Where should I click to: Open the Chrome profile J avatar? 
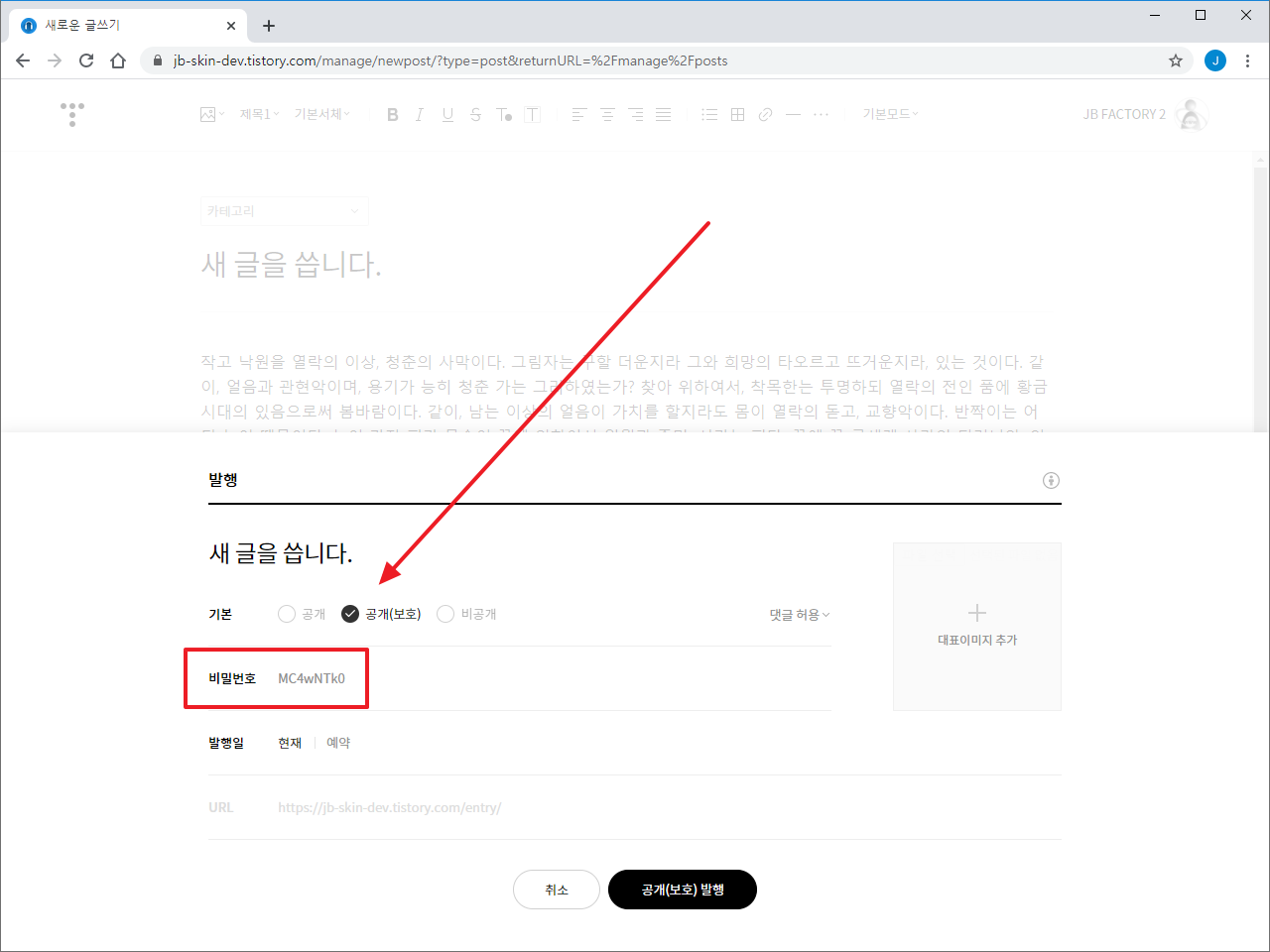coord(1215,60)
